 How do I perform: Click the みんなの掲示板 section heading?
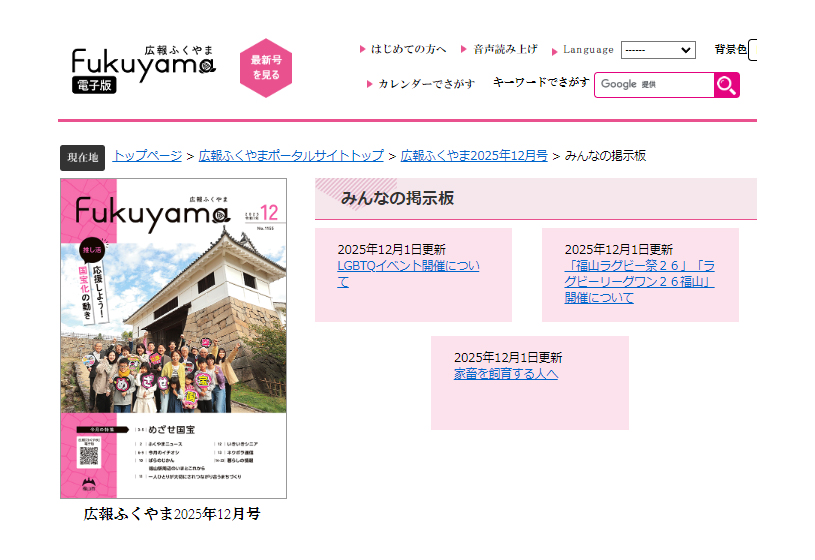[x=397, y=198]
